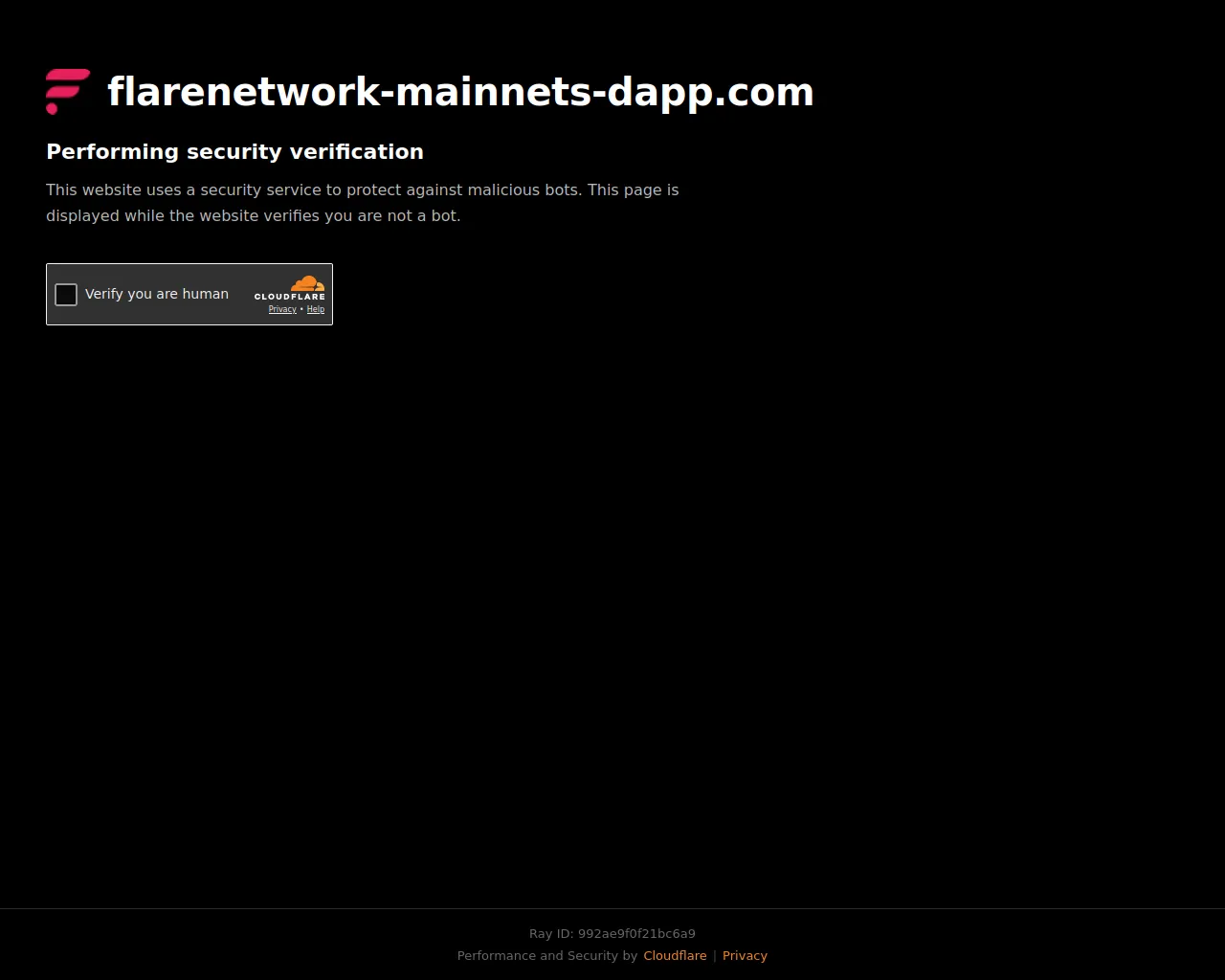Open the footer Privacy link
This screenshot has width=1225, height=980.
pyautogui.click(x=745, y=955)
